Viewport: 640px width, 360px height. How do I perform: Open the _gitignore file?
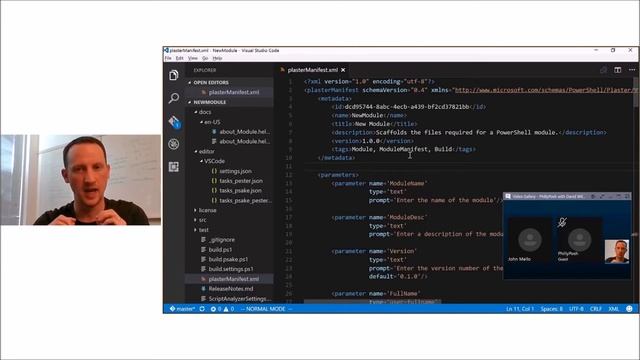[x=222, y=240]
